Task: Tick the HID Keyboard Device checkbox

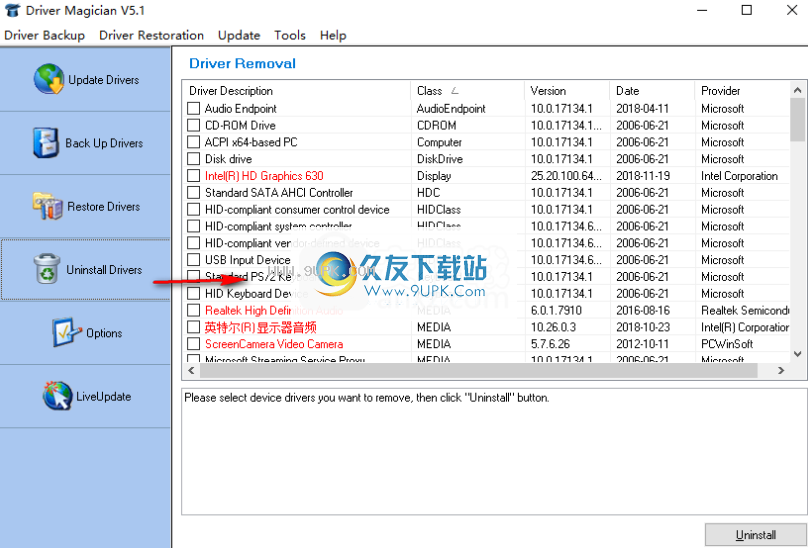Action: click(193, 293)
